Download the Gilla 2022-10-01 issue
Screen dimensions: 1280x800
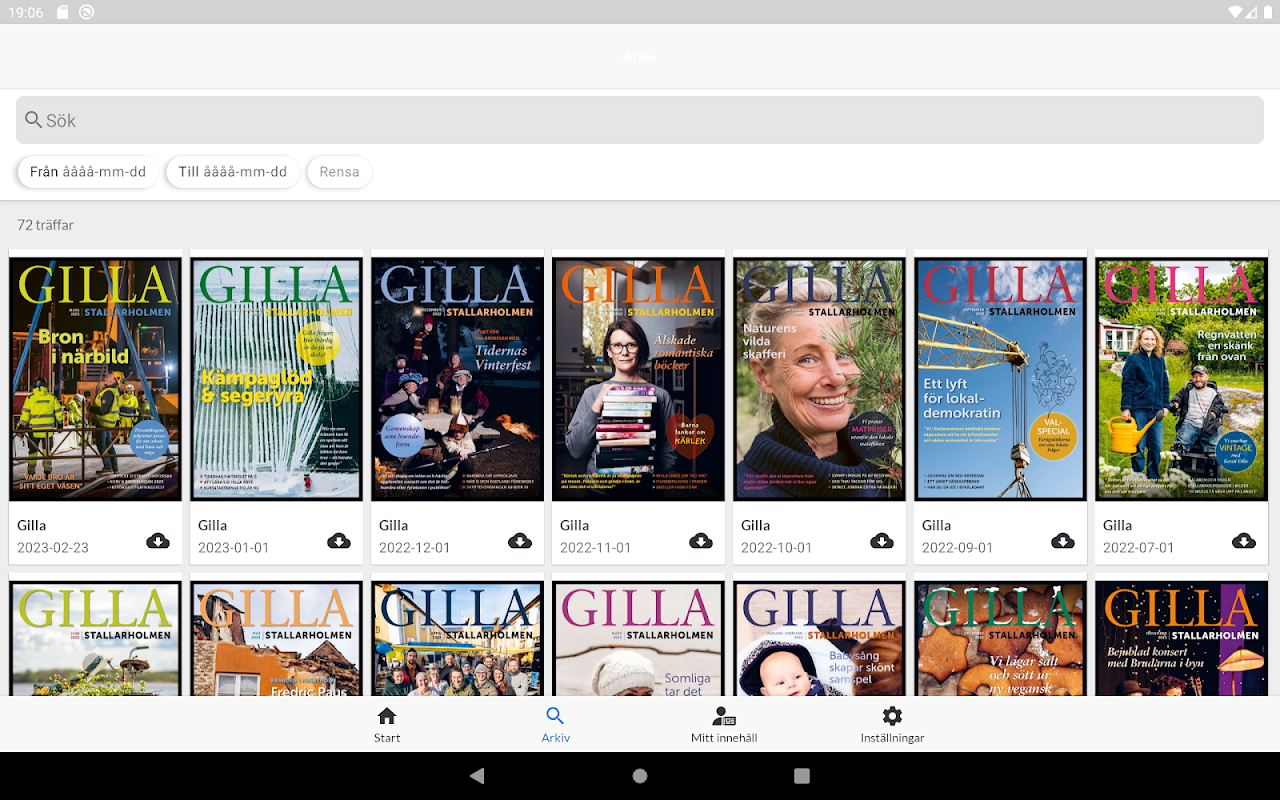point(882,541)
